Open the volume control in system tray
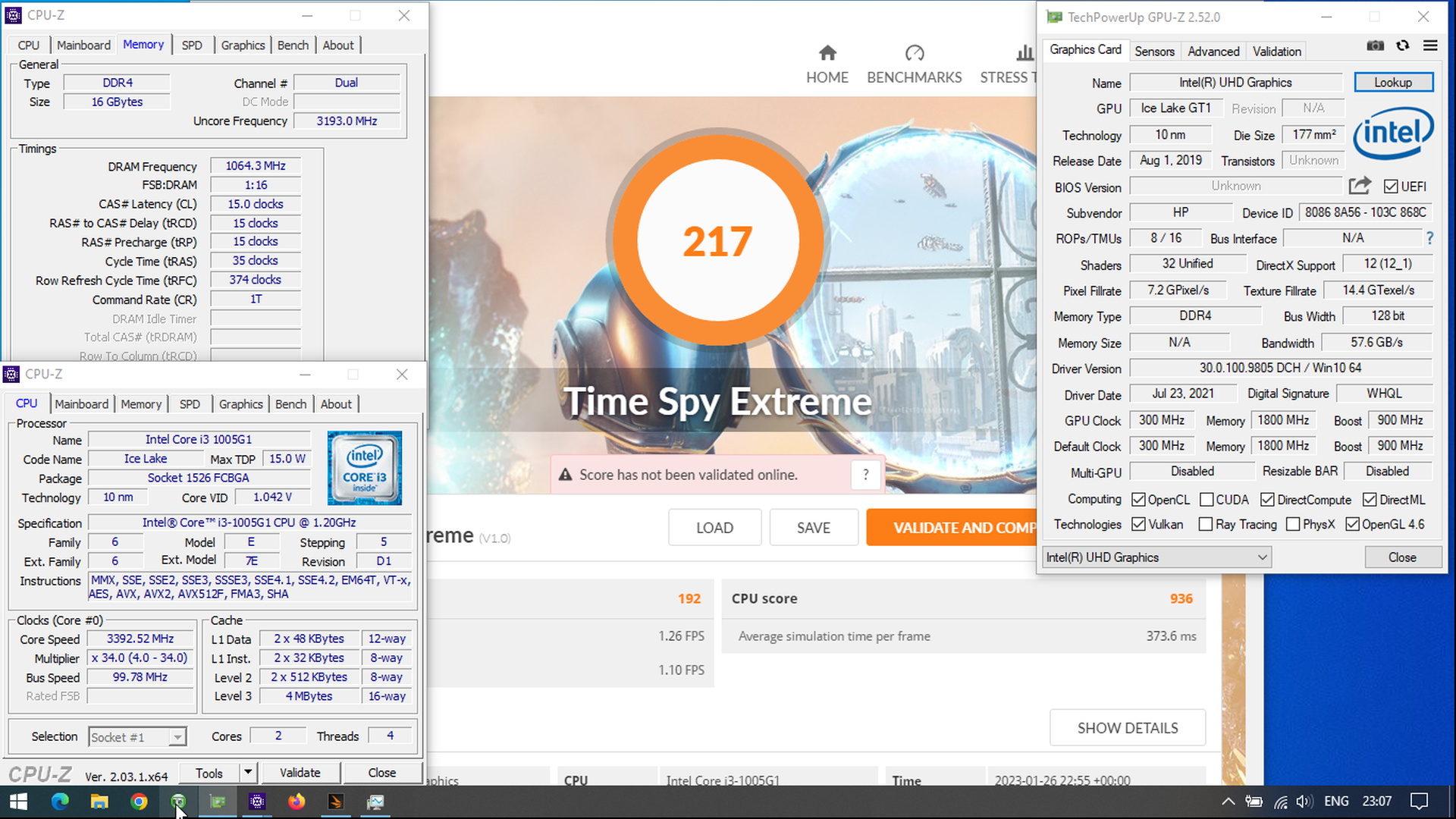Image resolution: width=1456 pixels, height=819 pixels. (x=1304, y=802)
